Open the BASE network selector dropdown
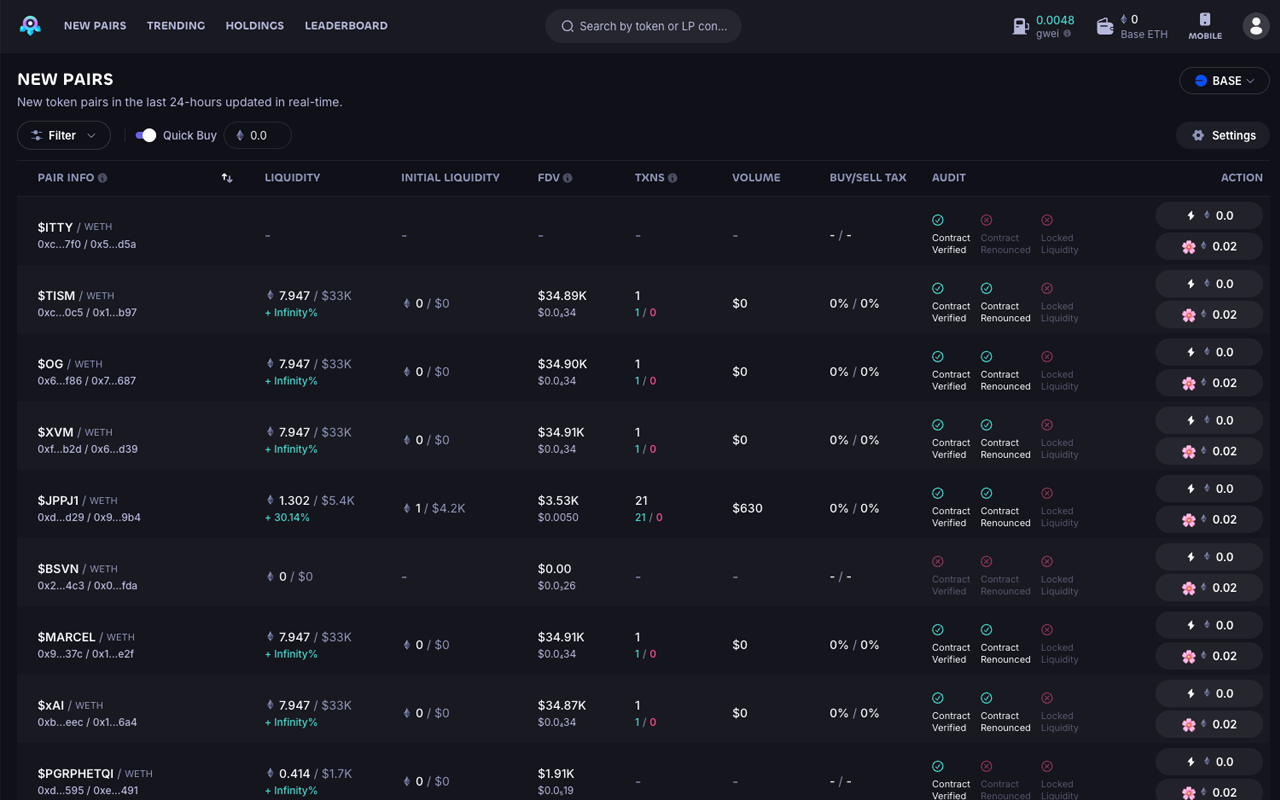This screenshot has width=1280, height=800. click(x=1224, y=80)
